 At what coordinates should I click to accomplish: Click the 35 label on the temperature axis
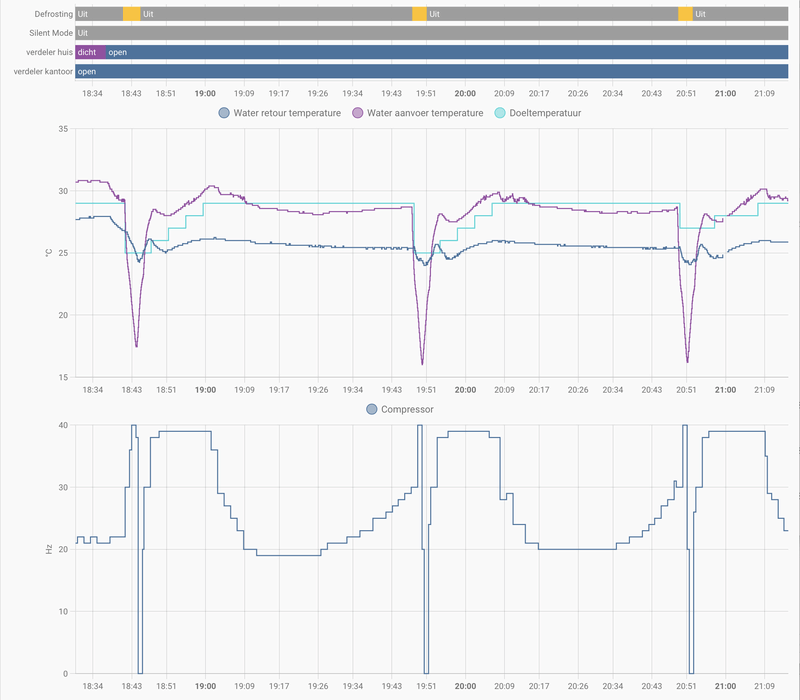[x=63, y=129]
